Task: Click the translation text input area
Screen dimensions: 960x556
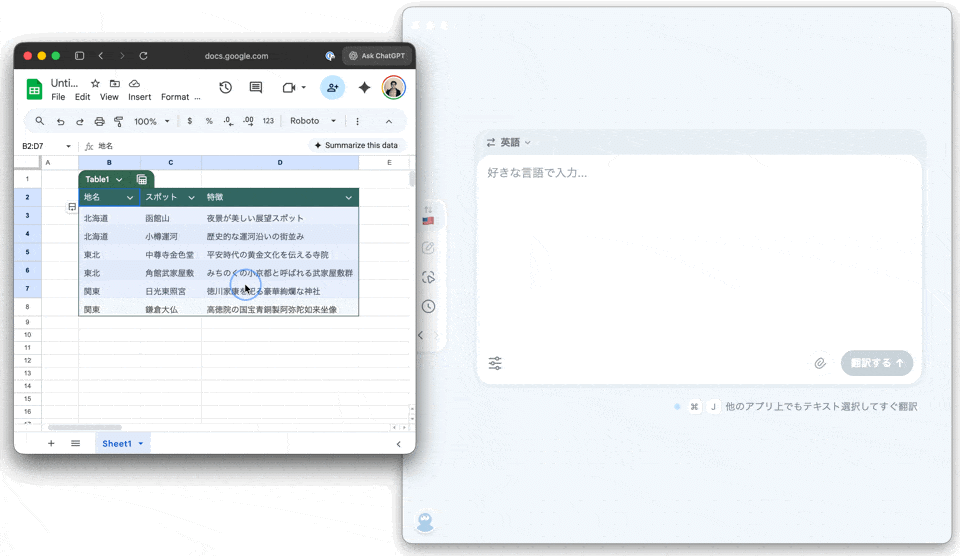Action: point(698,250)
